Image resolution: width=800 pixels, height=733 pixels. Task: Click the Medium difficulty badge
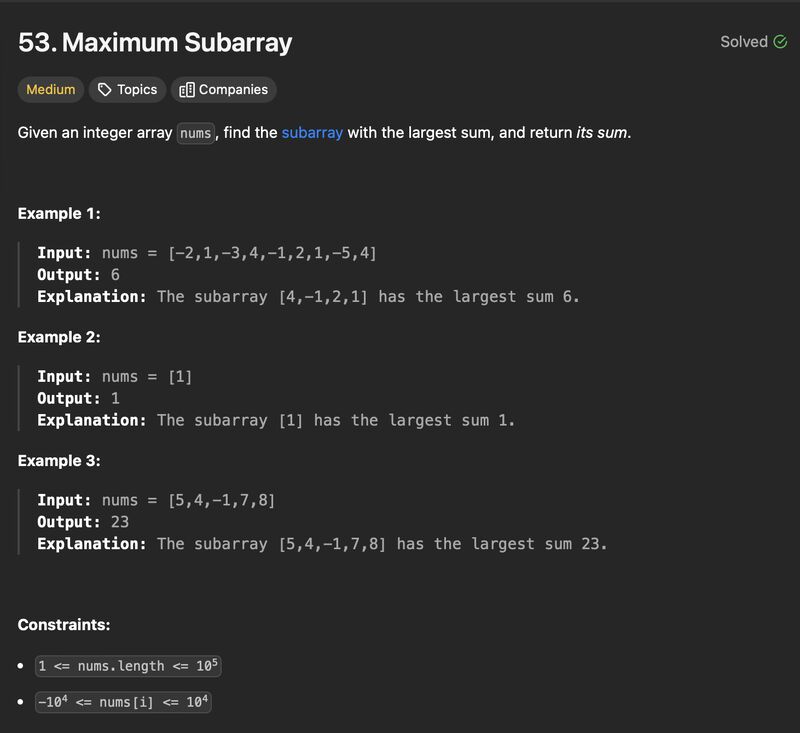[x=51, y=90]
